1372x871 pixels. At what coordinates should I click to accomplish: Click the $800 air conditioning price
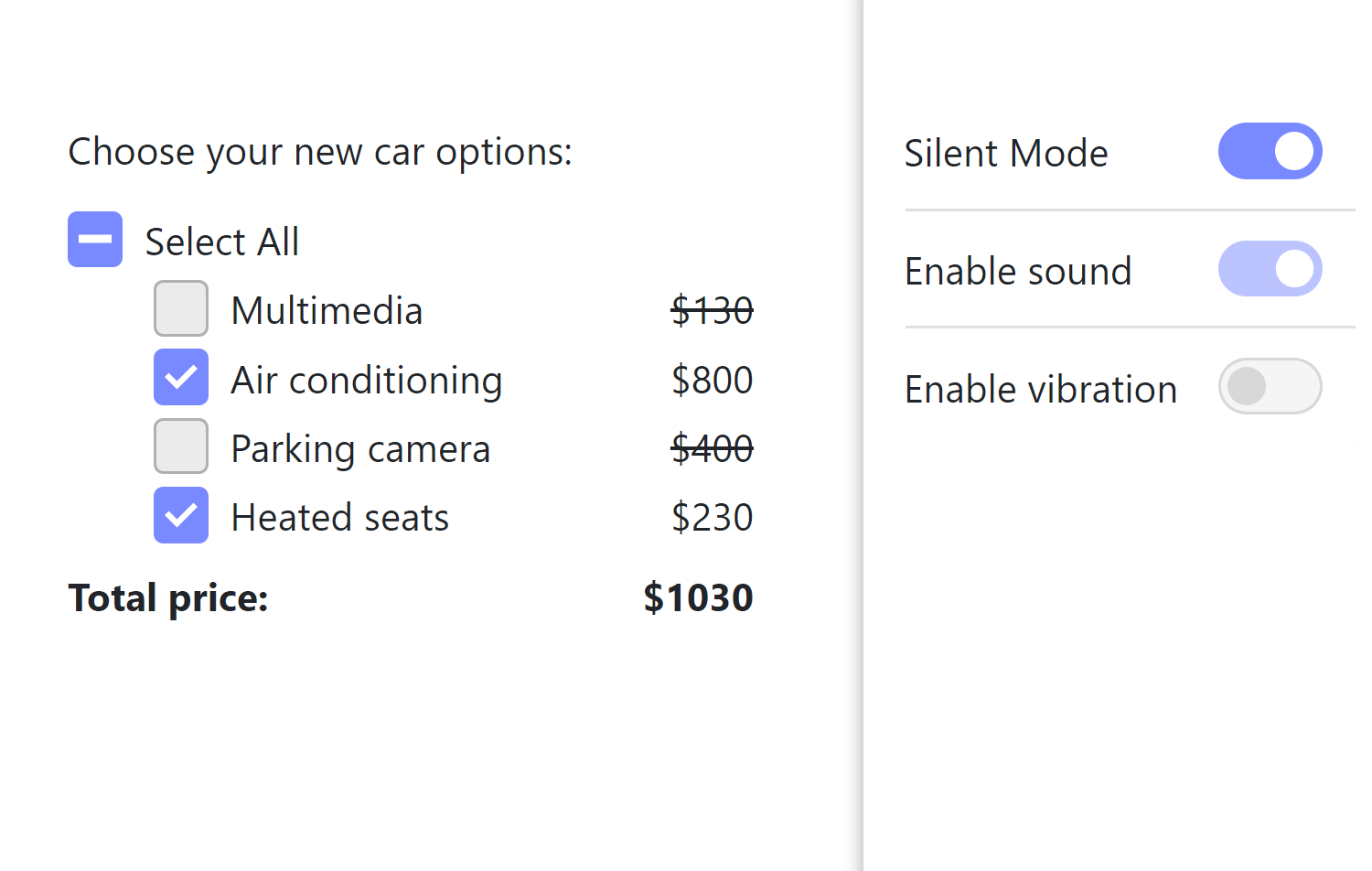[712, 381]
